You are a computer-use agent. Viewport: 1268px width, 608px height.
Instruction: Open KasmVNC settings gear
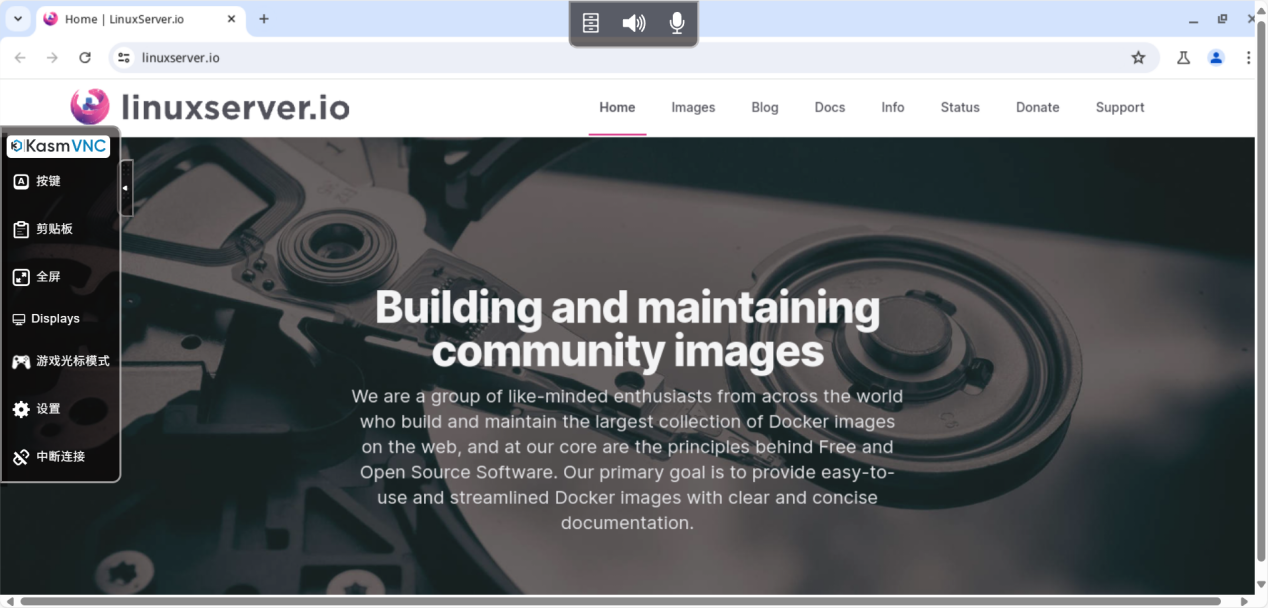tap(21, 409)
